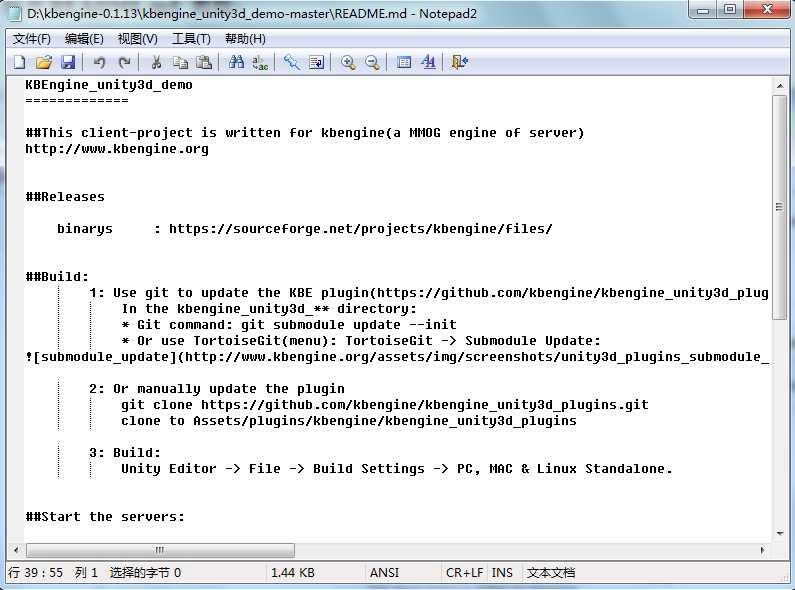
Task: Undo the last edit
Action: pos(99,62)
